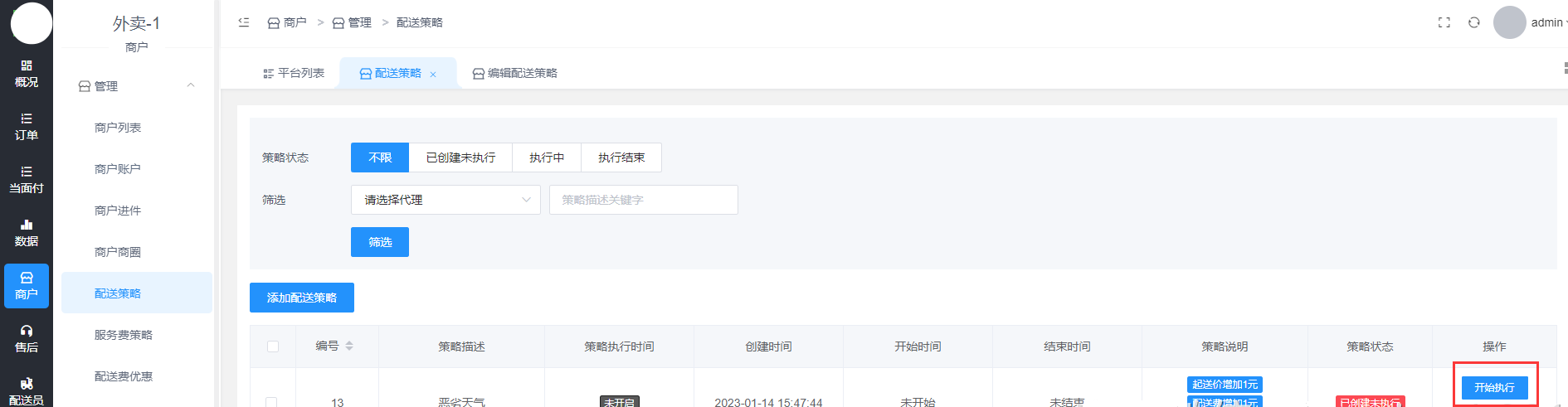
Task: Click the 2023-01-14 15:47:44 cell
Action: point(768,402)
